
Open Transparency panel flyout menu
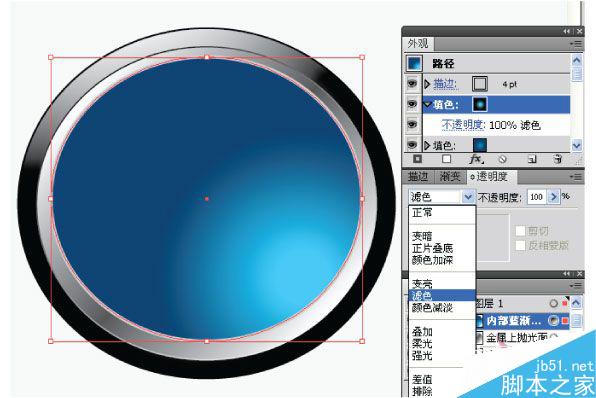[x=576, y=177]
